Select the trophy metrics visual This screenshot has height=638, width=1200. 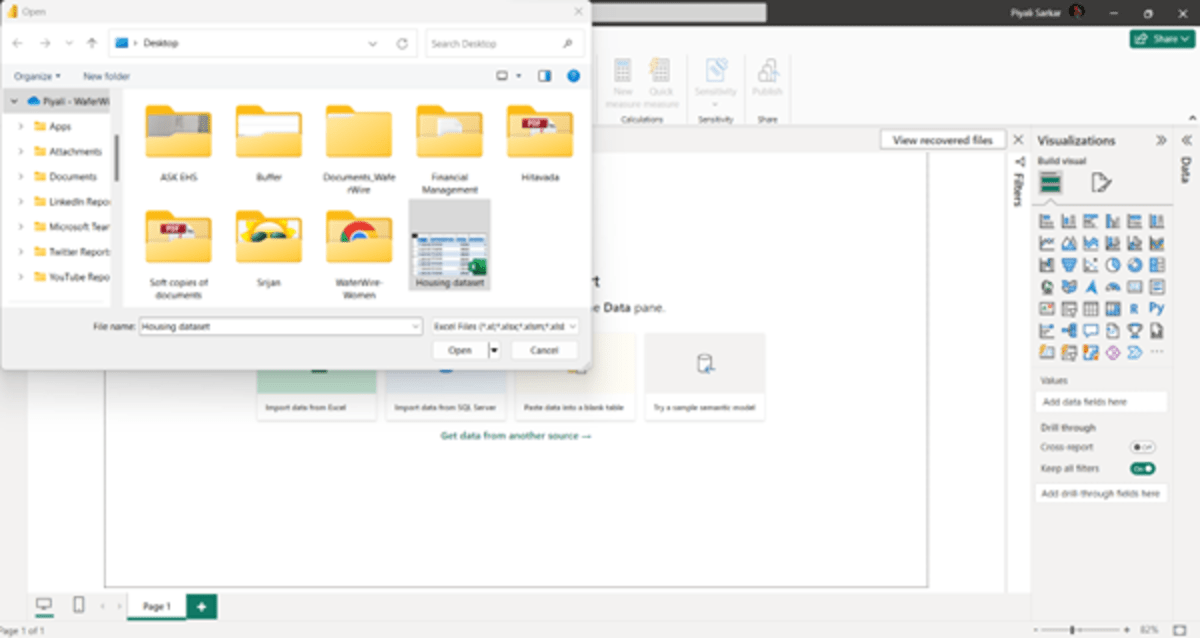click(1135, 331)
